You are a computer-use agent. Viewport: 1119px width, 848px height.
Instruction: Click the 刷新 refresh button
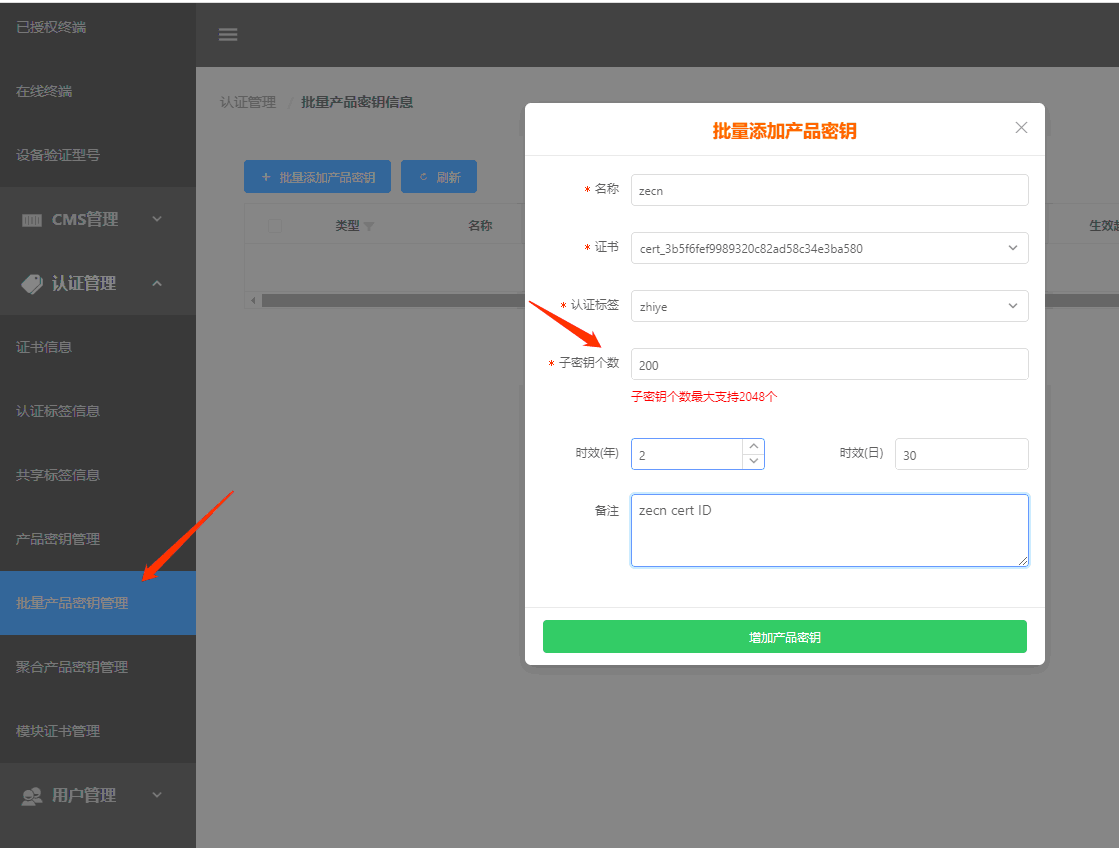pyautogui.click(x=439, y=177)
